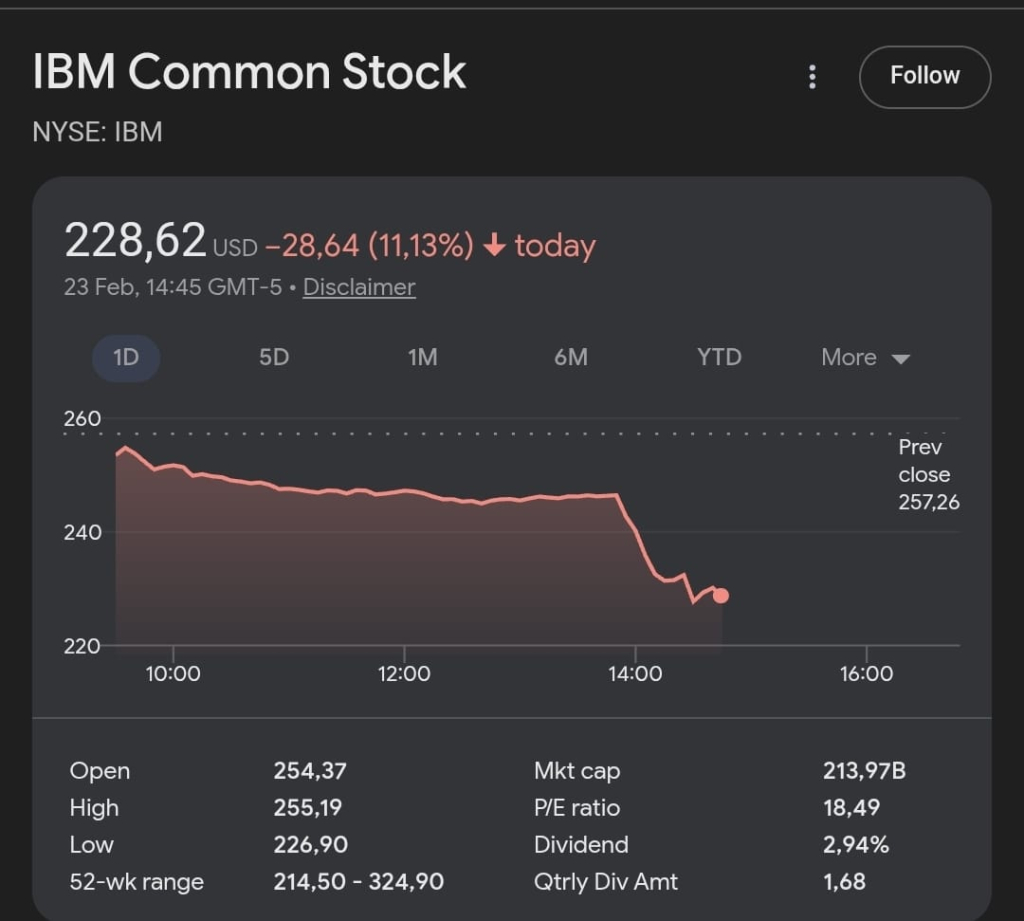Screen dimensions: 1024x921
Task: Click the Mkt cap value 213,97B
Action: [864, 771]
